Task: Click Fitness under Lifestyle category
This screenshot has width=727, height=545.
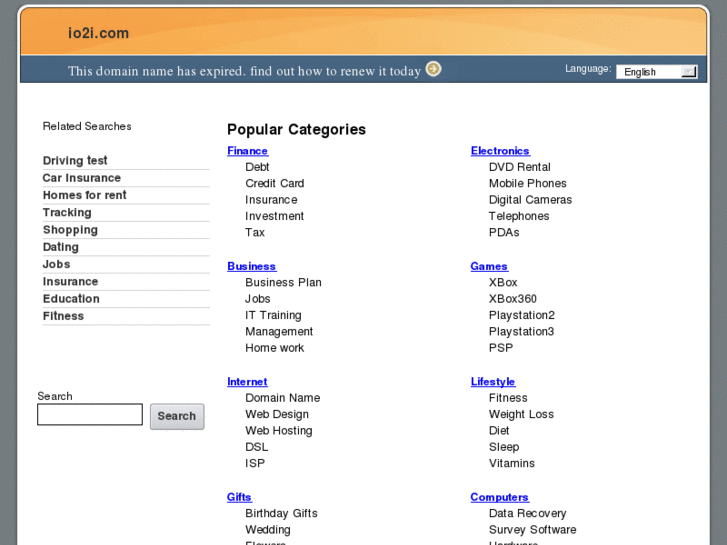Action: (x=508, y=398)
